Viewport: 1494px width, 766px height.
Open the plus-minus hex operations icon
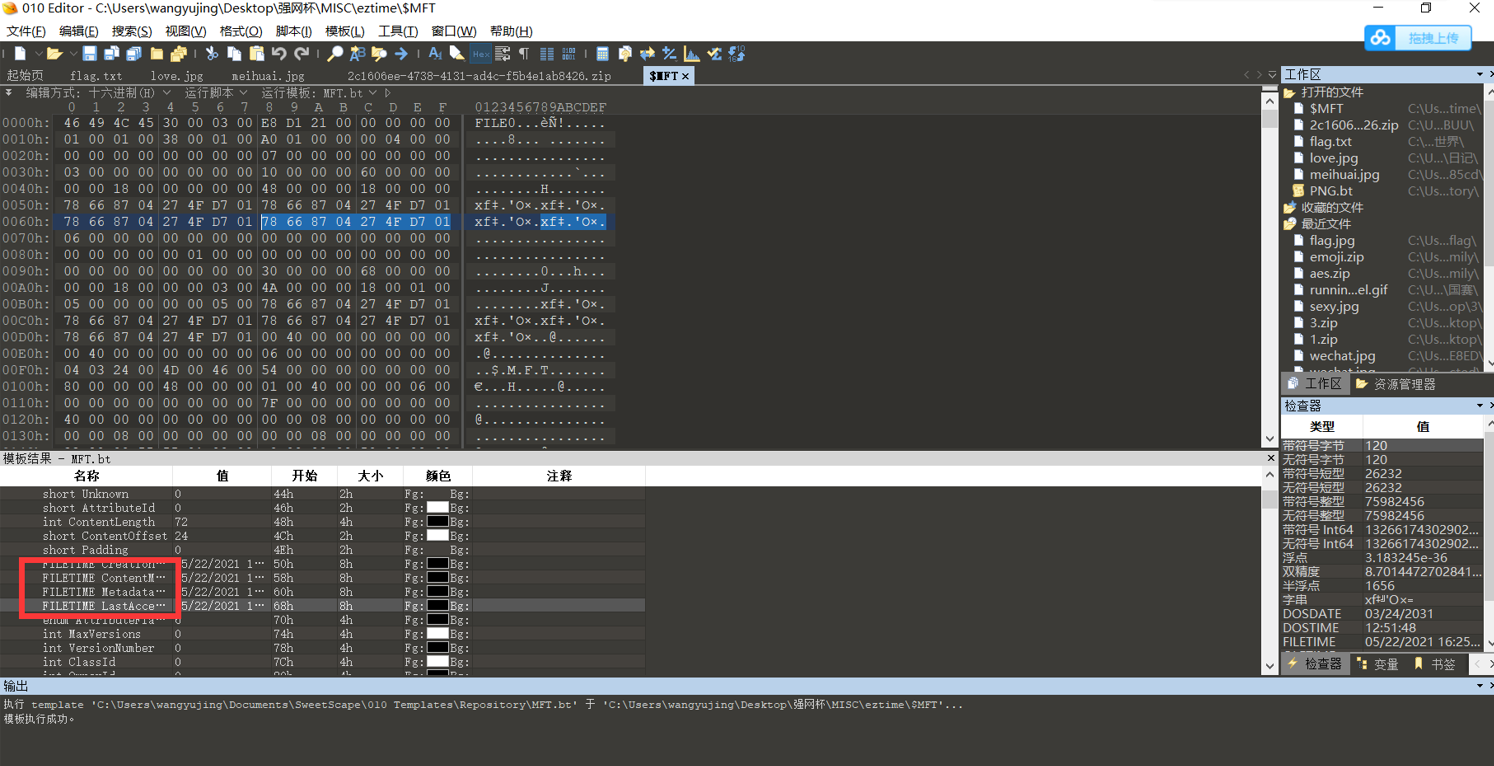click(669, 54)
